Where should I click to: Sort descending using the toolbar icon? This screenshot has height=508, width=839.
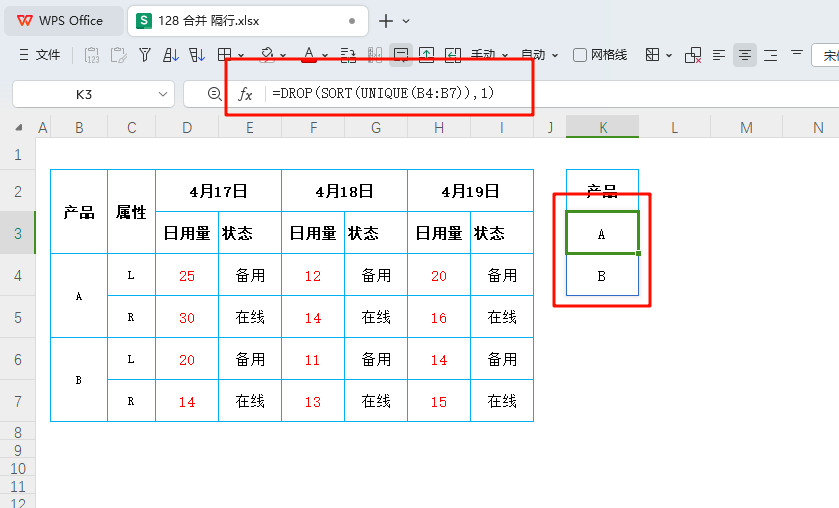click(x=196, y=55)
